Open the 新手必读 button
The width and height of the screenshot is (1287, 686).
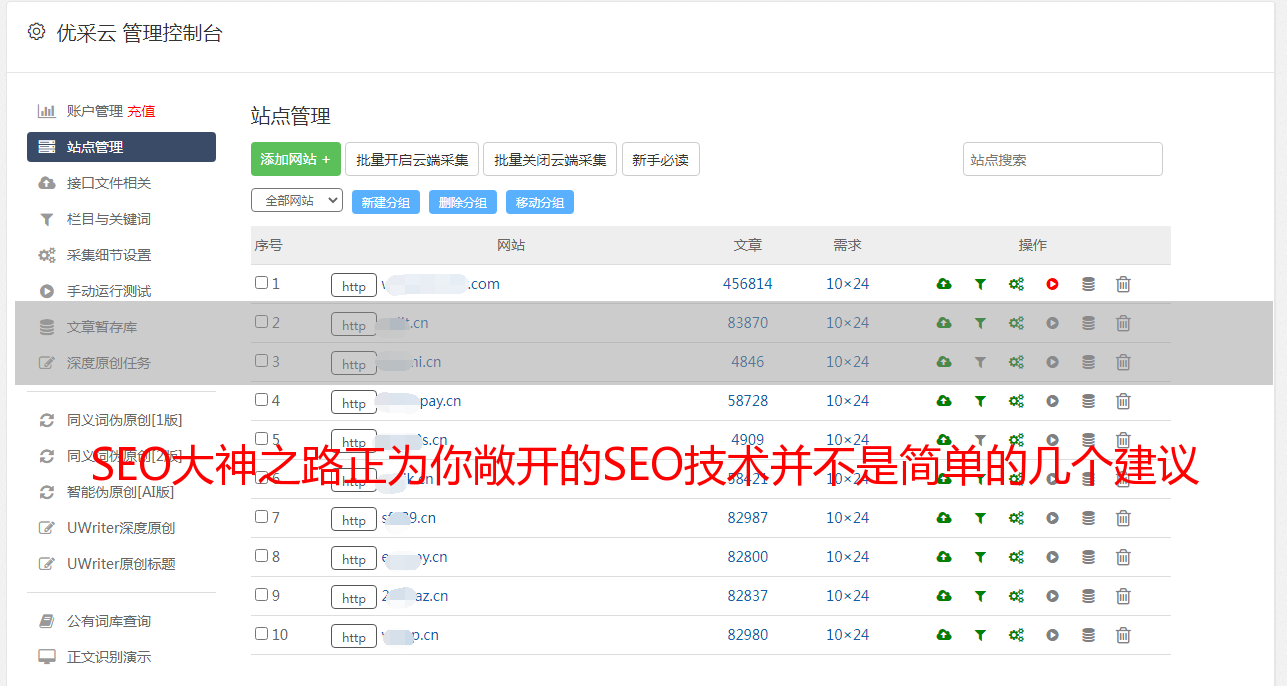(x=661, y=159)
